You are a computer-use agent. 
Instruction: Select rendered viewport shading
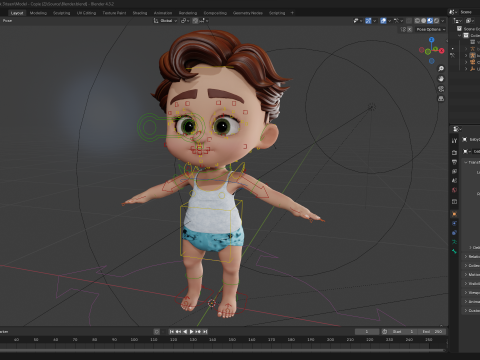(436, 21)
